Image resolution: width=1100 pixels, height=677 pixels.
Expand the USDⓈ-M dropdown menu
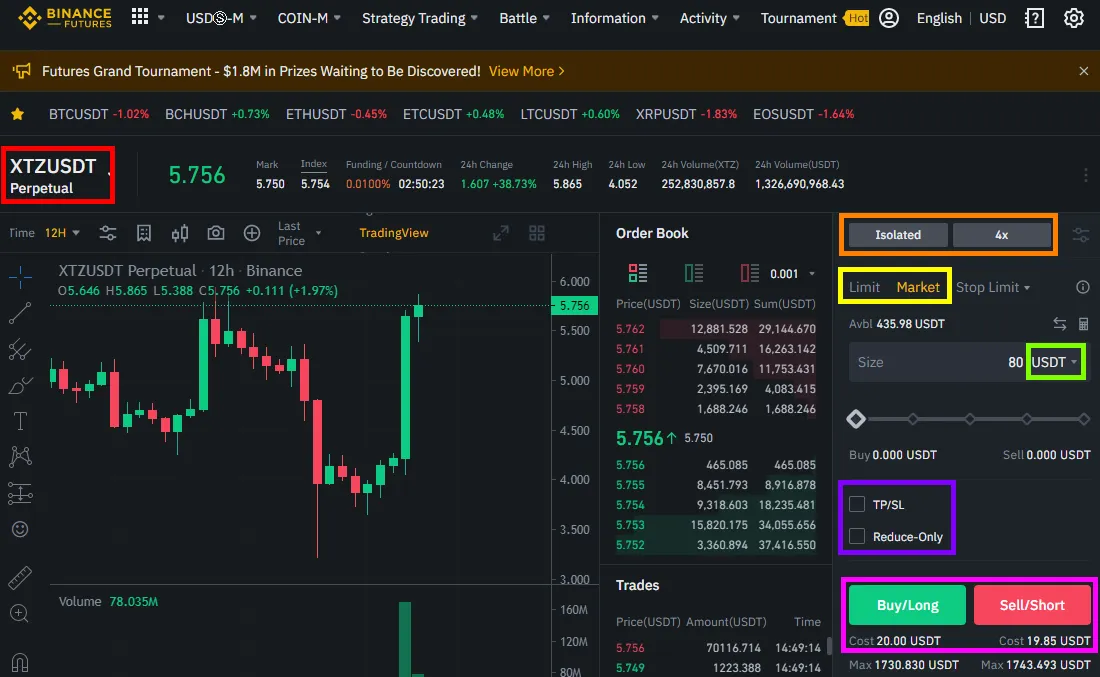(221, 18)
